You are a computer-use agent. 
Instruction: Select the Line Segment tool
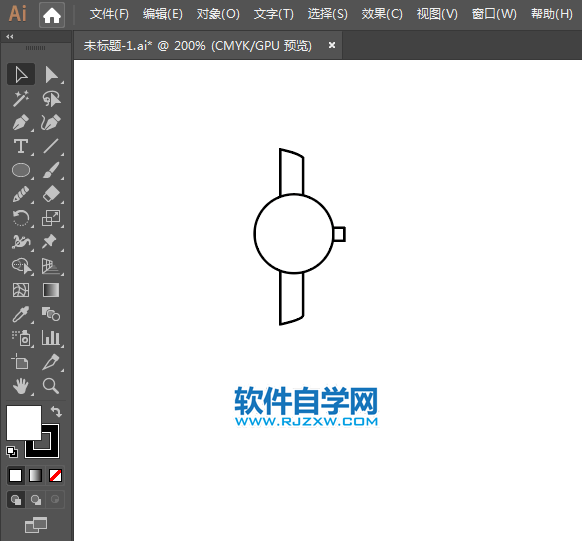51,146
